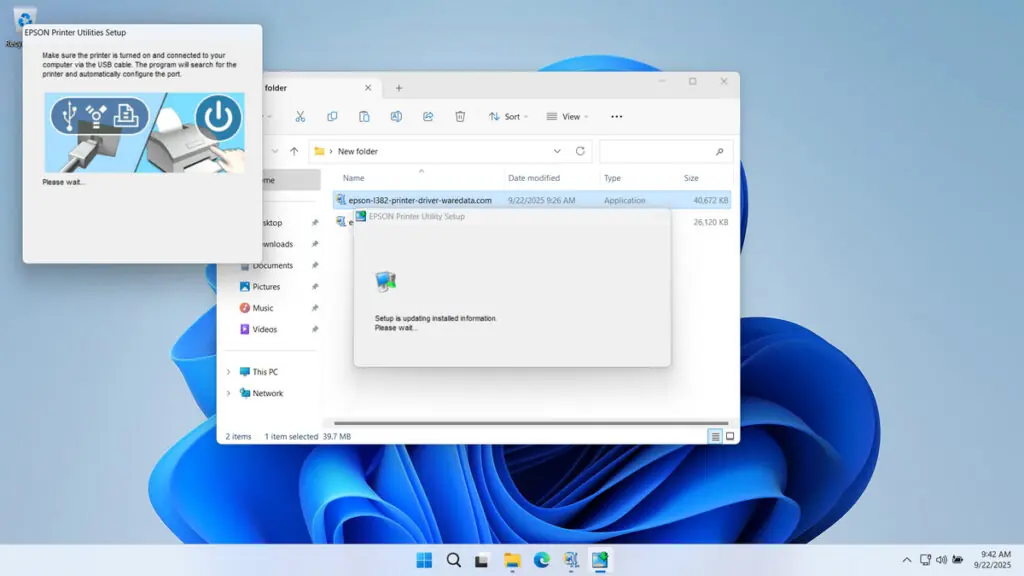This screenshot has width=1024, height=576.
Task: Click EPSON Printer Utility Setup title bar
Action: pos(512,216)
